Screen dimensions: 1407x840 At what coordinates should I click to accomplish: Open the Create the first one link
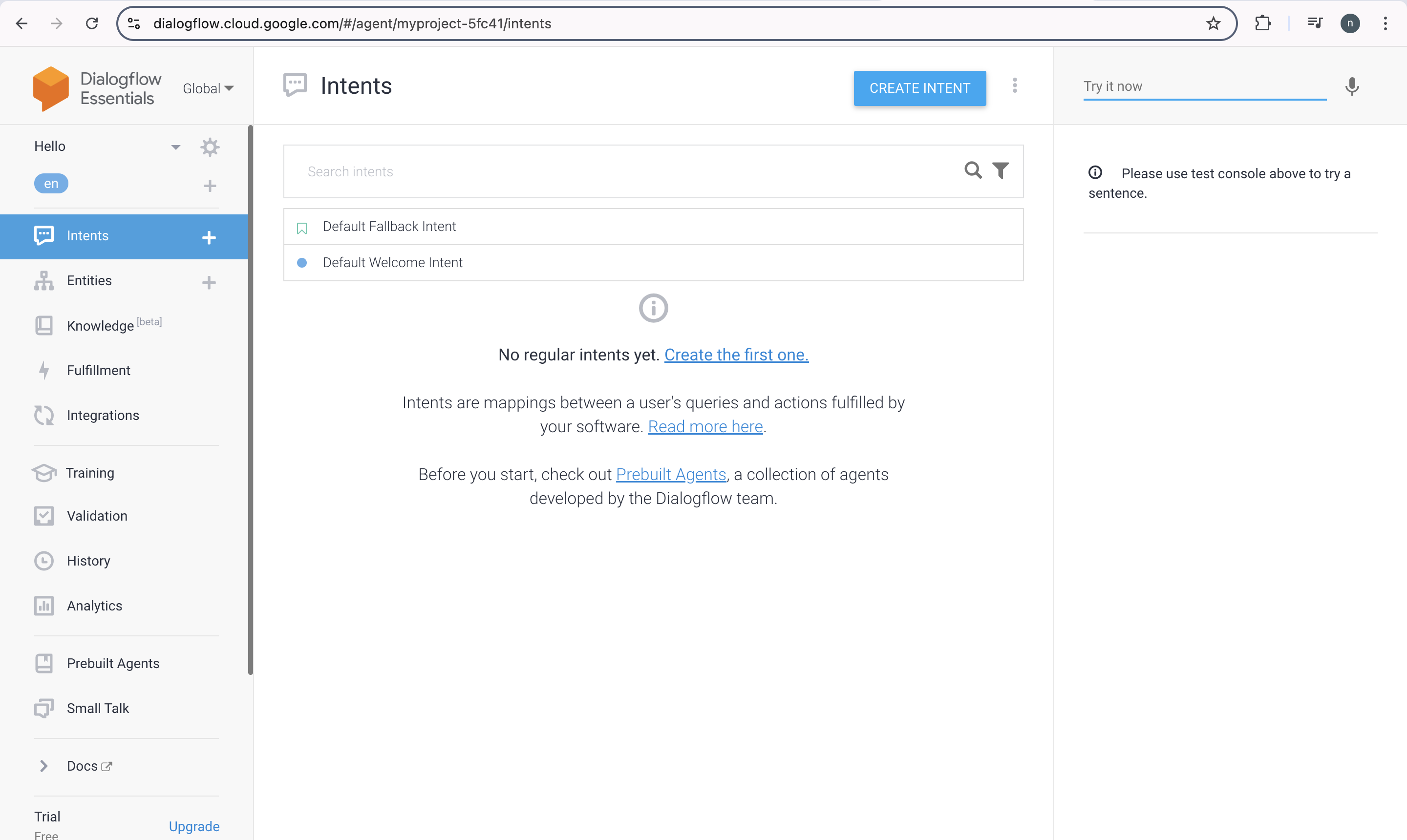(x=736, y=355)
